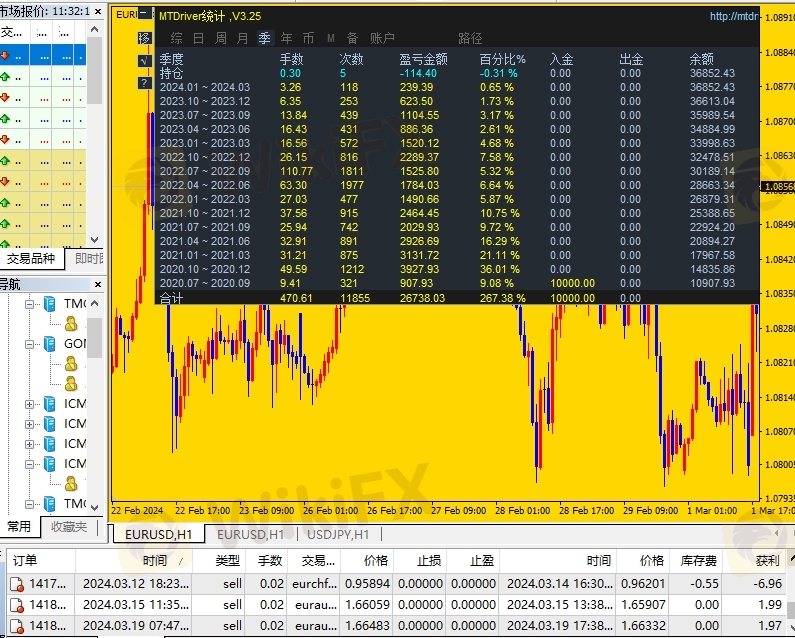
Task: Switch to the 交易品种 symbols tab
Action: [x=30, y=259]
